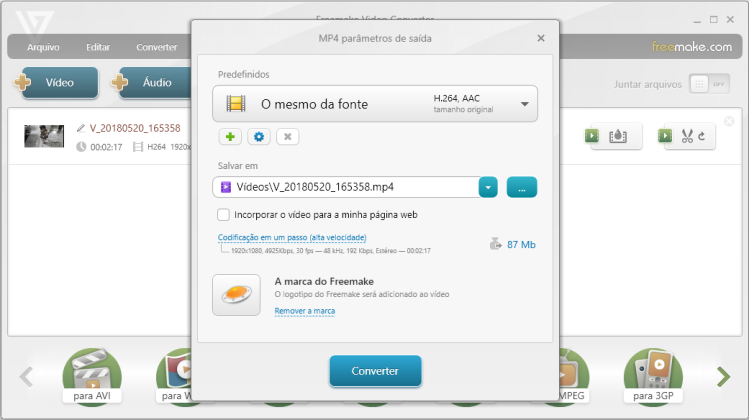Expand the save location dropdown arrow

pos(488,187)
